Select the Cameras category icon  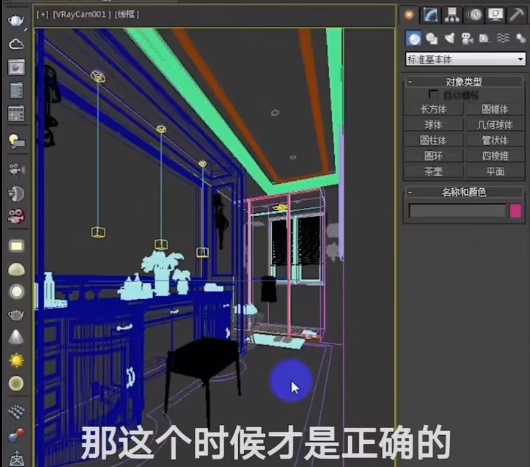click(467, 39)
